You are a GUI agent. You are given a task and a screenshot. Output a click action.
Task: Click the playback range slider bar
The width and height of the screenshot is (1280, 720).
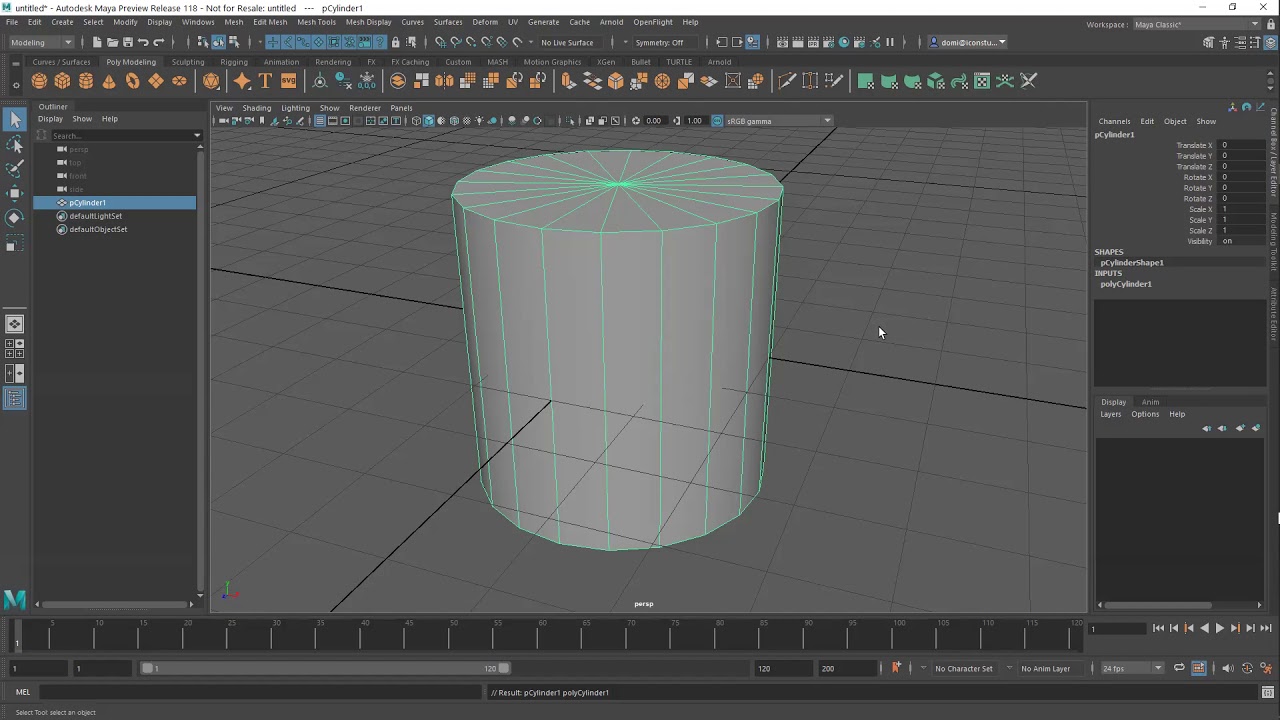point(325,668)
